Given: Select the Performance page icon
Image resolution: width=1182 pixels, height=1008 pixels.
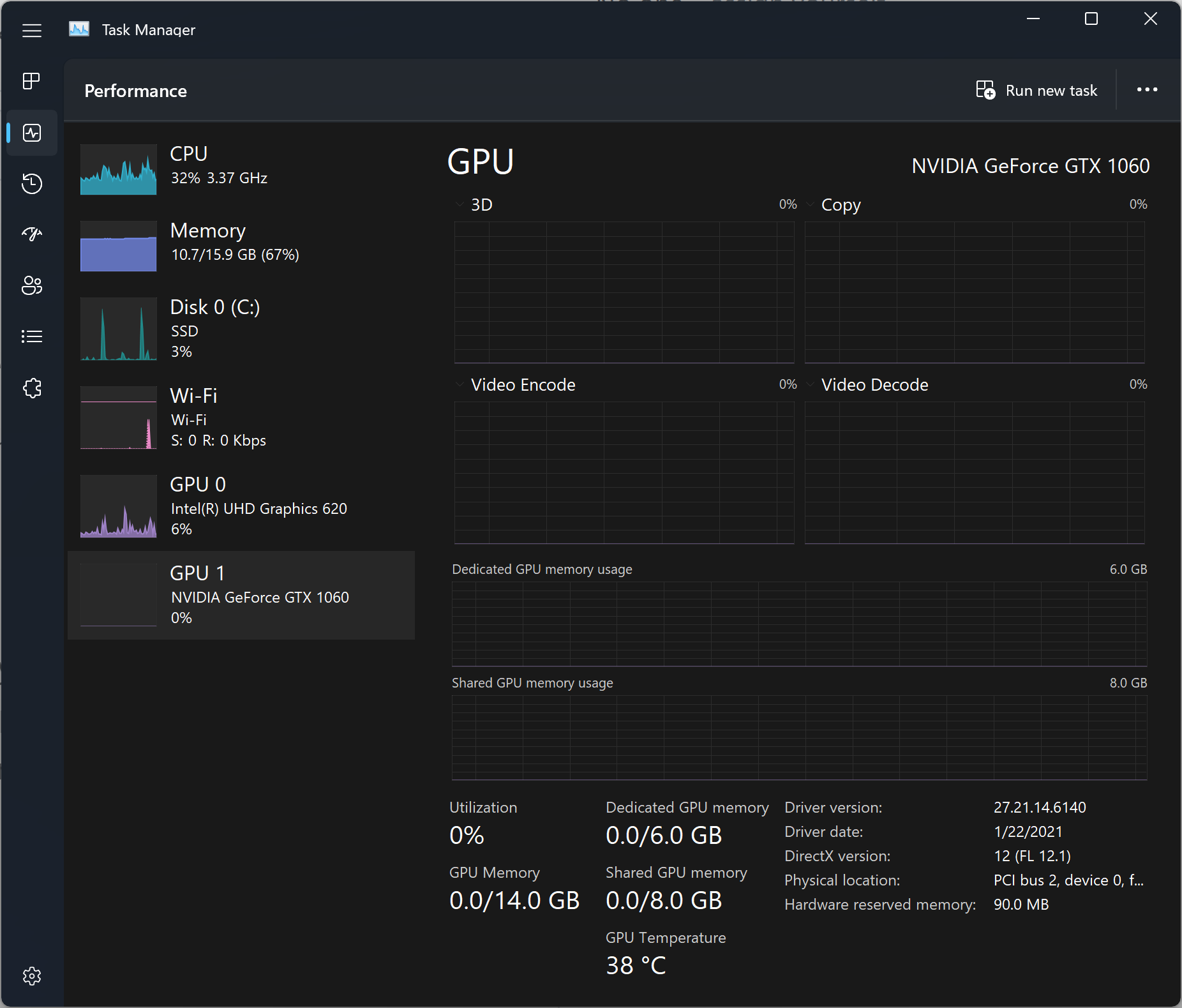Looking at the screenshot, I should click(32, 133).
